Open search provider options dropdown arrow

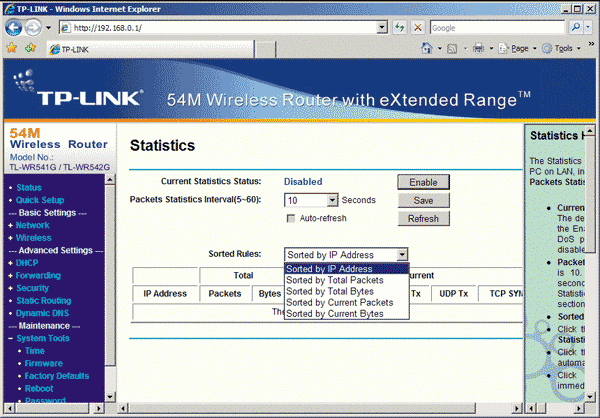pos(589,27)
